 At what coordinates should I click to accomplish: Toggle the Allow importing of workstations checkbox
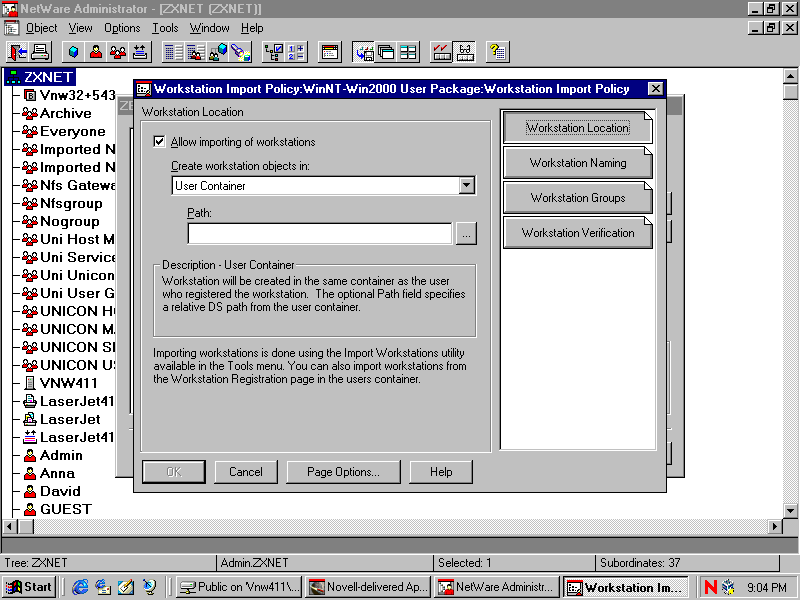coord(159,141)
